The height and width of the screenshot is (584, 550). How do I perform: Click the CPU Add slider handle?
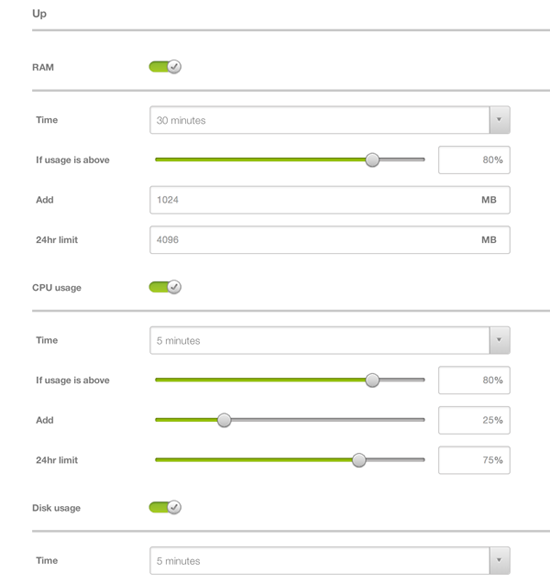(224, 420)
